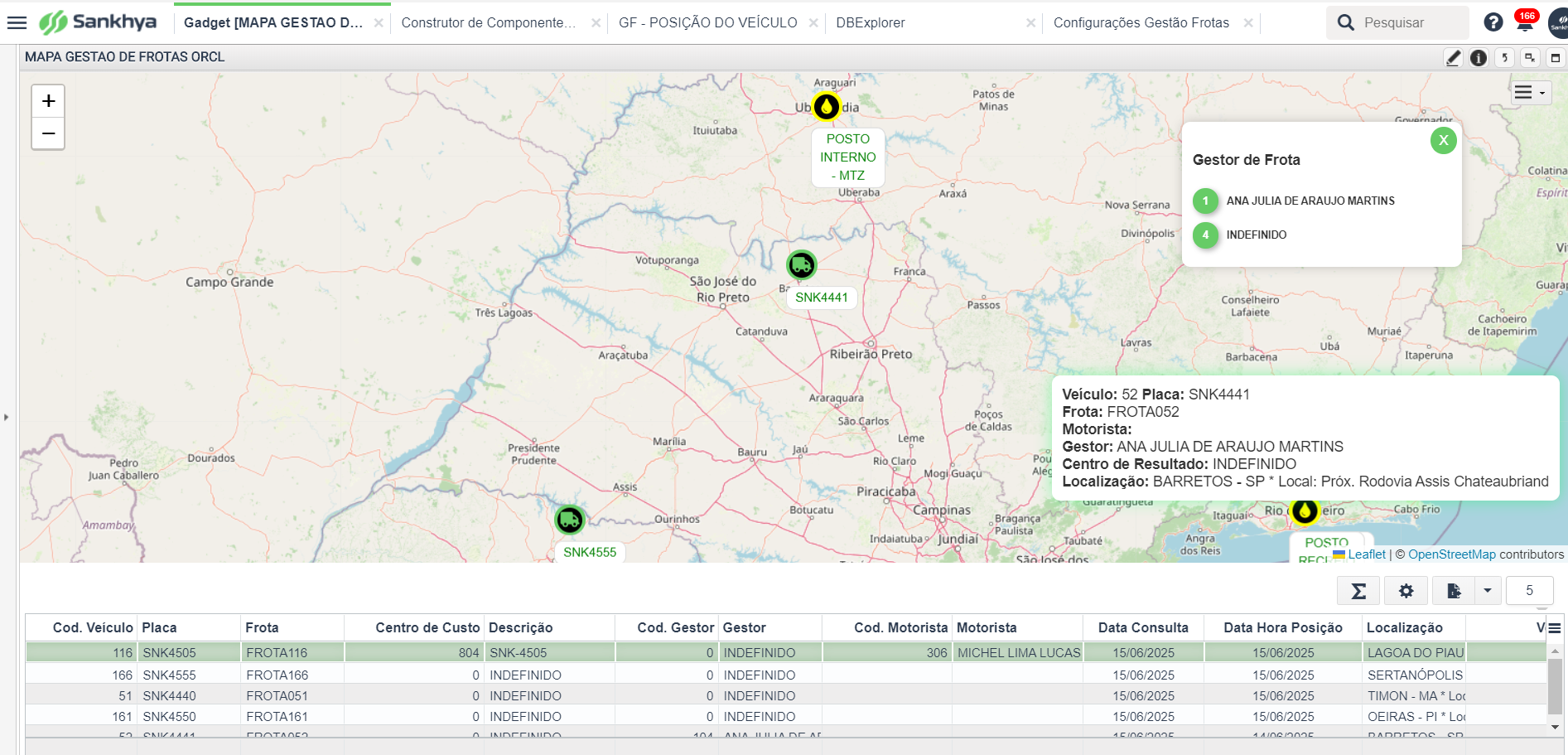1568x755 pixels.
Task: Click the sigma totals button
Action: coord(1358,591)
